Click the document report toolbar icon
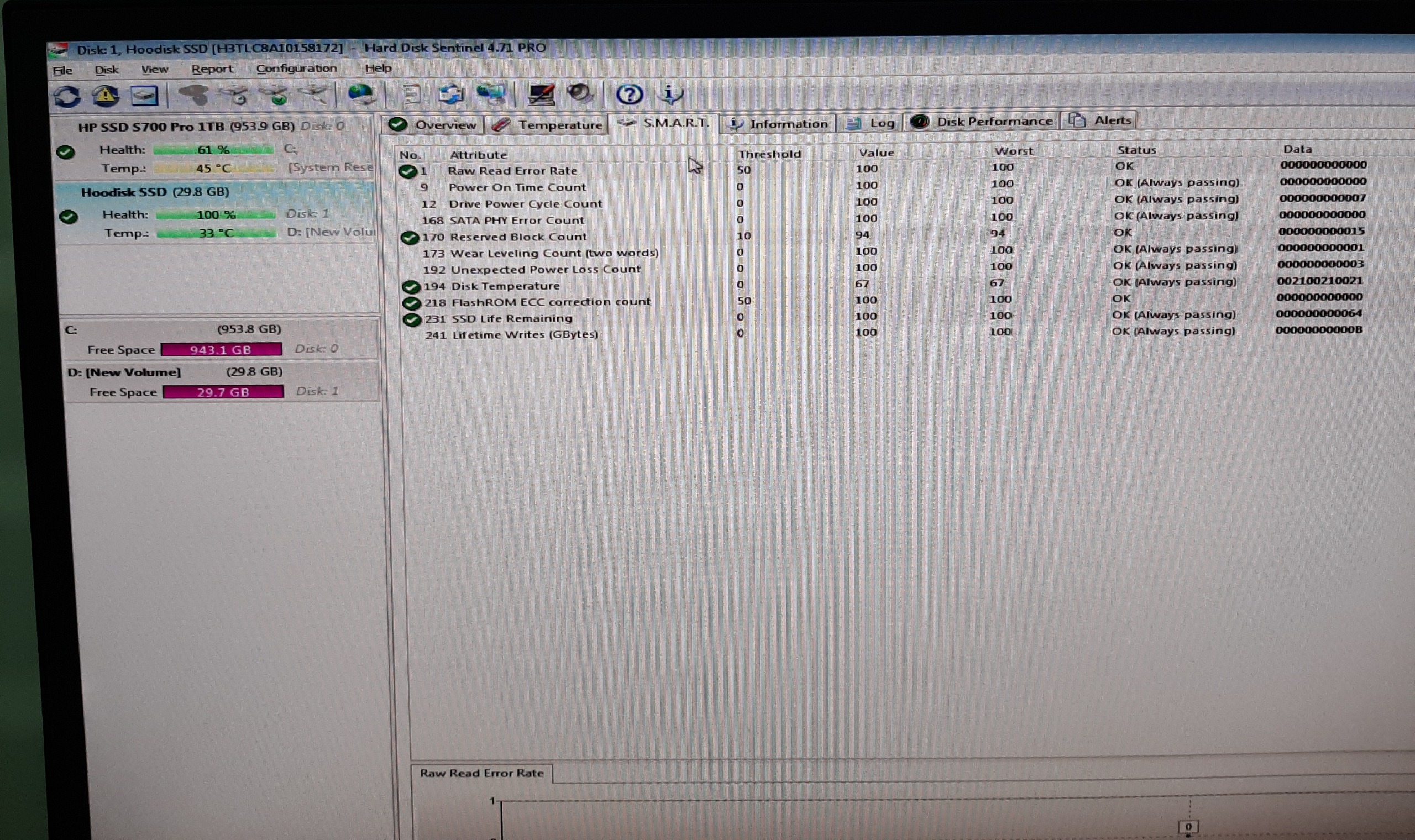The height and width of the screenshot is (840, 1415). (x=411, y=95)
